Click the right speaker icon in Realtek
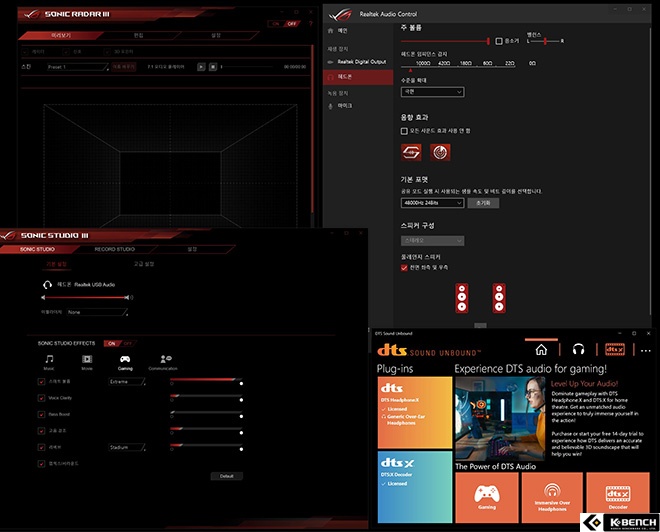 point(499,298)
